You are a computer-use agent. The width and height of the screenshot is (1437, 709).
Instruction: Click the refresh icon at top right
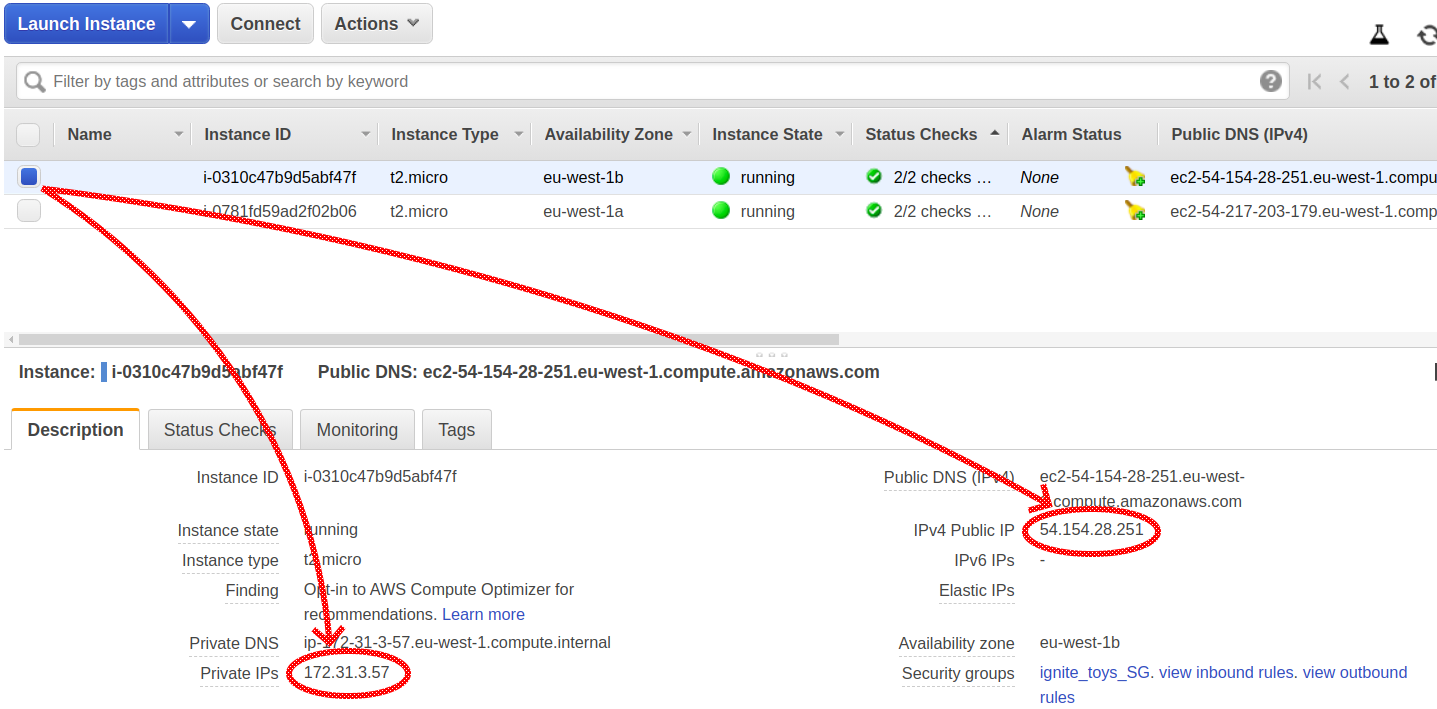tap(1427, 35)
